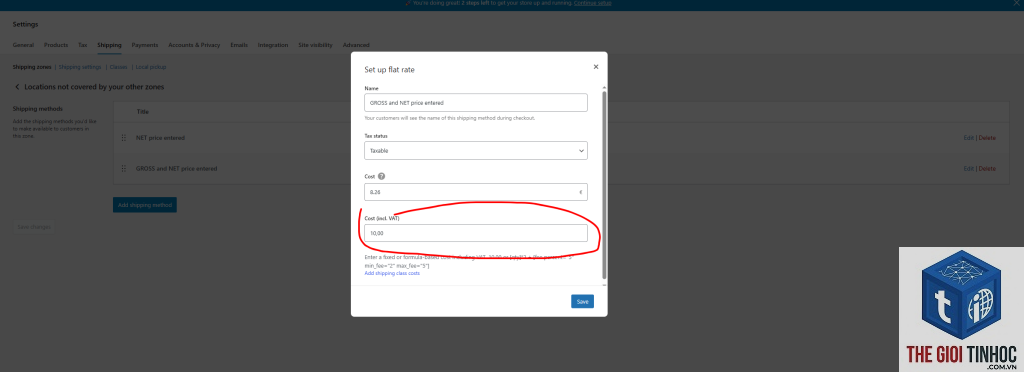Grab the drag handle for GROSS and NET price entered row
Screen dimensions: 1024x372
(x=123, y=168)
